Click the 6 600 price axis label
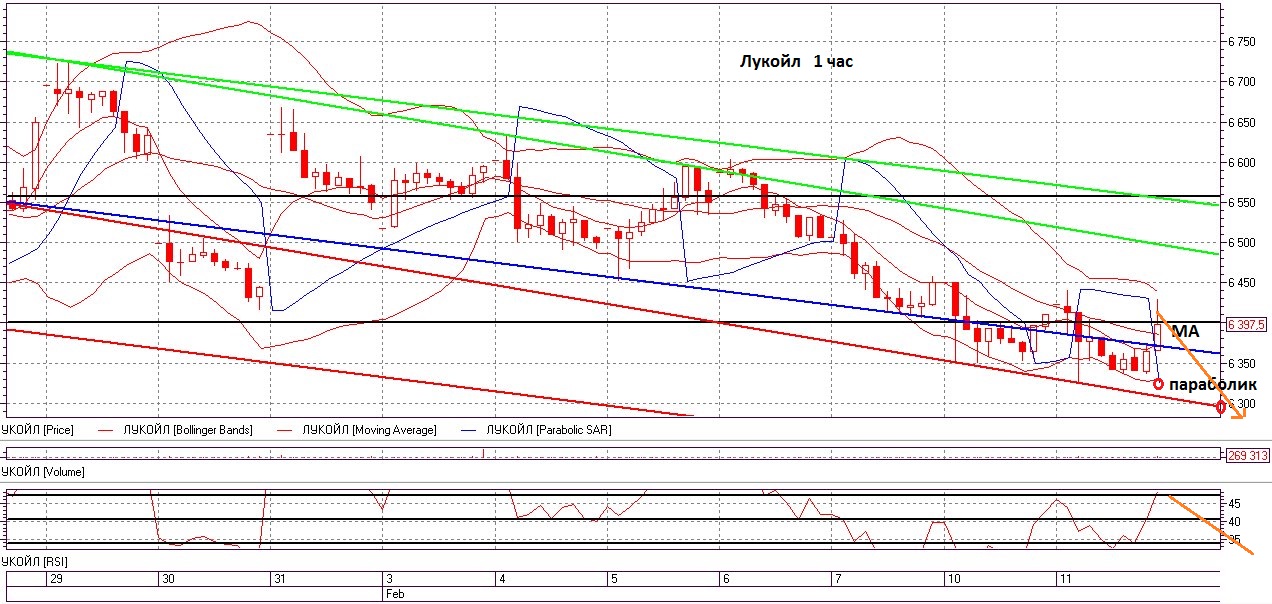The width and height of the screenshot is (1272, 604). click(1241, 162)
